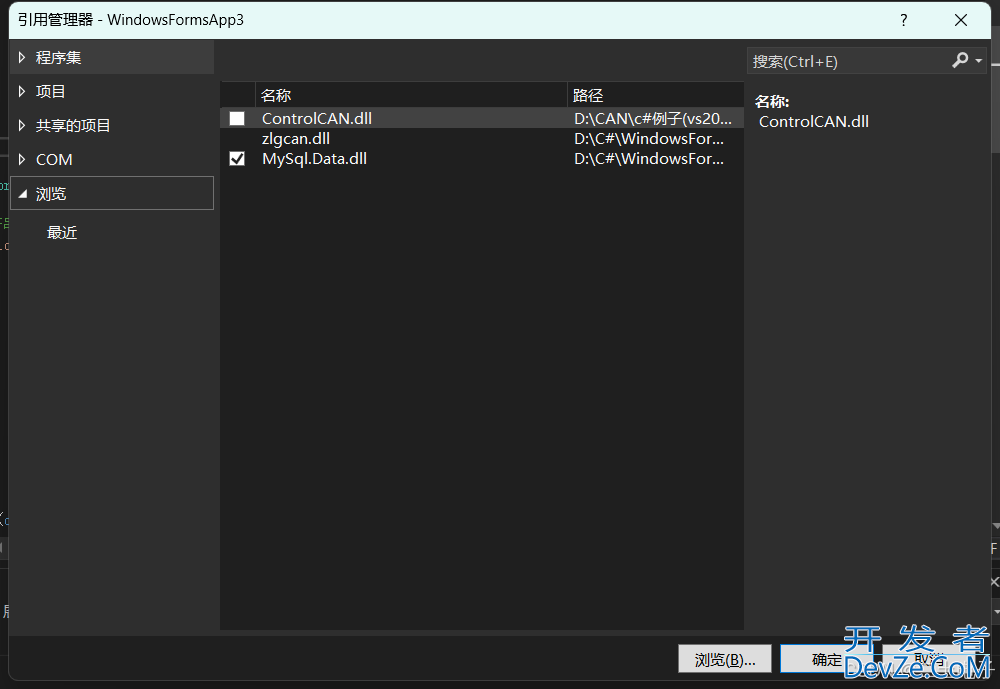Expand the 项目 category
Image resolution: width=1000 pixels, height=689 pixels.
[x=22, y=91]
